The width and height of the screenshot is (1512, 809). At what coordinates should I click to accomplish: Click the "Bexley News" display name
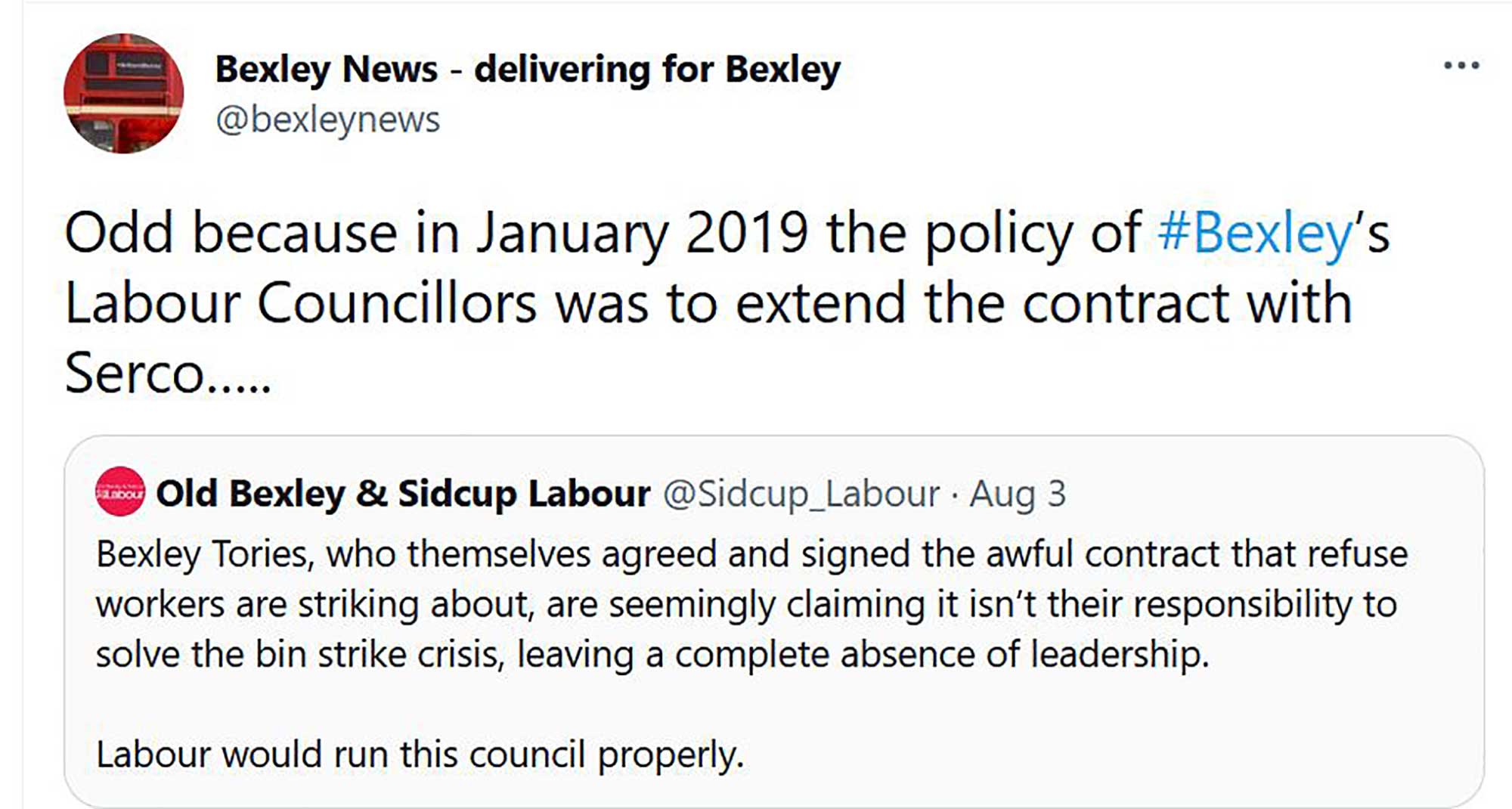point(326,69)
